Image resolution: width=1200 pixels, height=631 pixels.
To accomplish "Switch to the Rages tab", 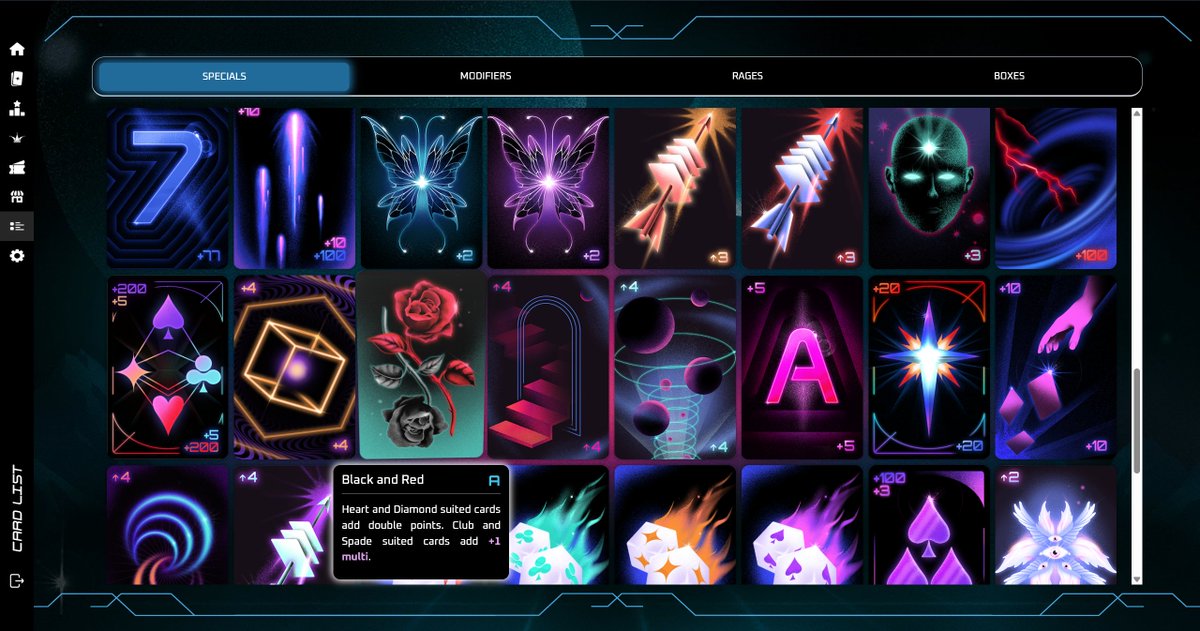I will (747, 76).
